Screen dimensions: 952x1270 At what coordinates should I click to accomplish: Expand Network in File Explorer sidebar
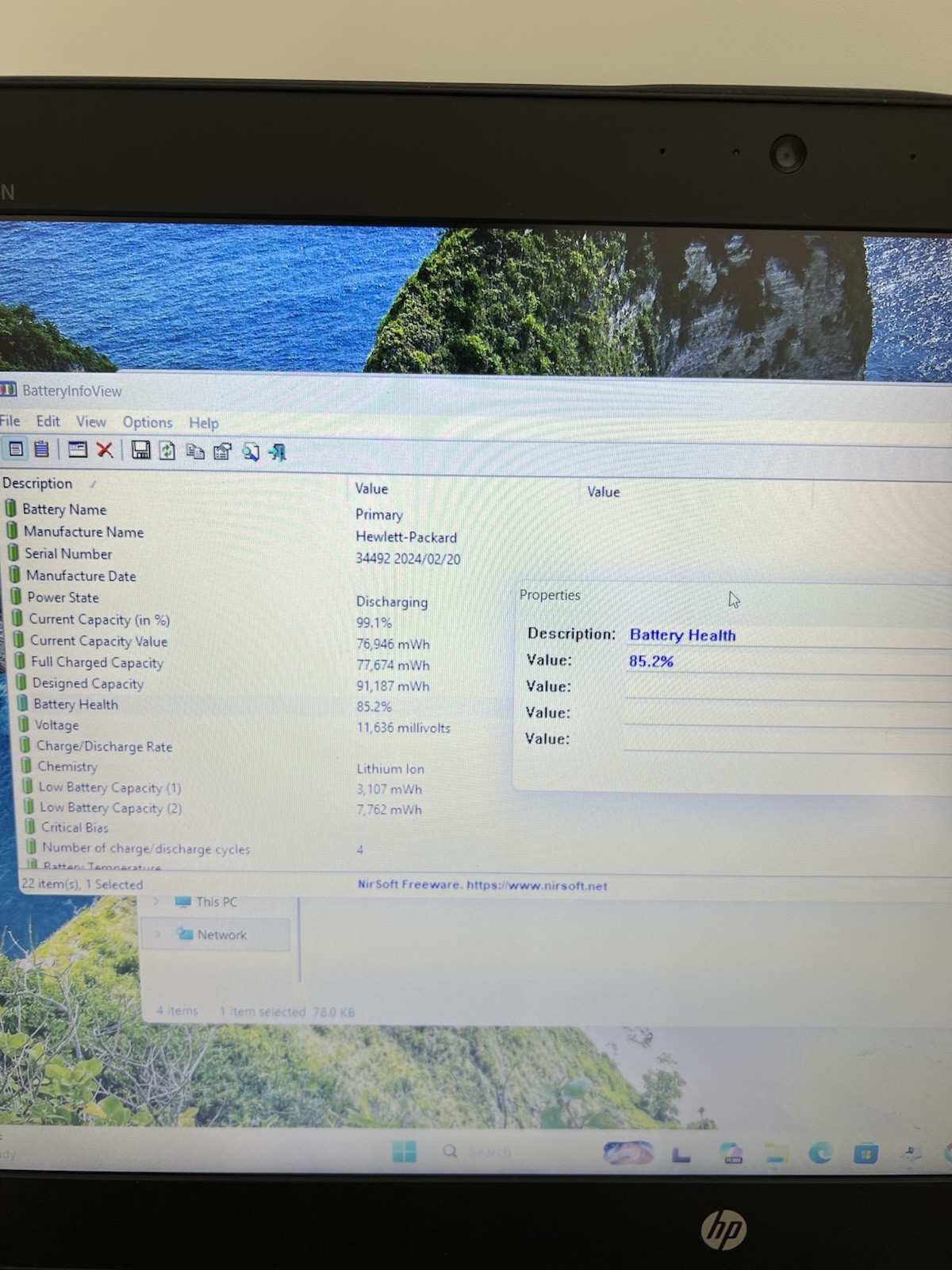coord(157,934)
